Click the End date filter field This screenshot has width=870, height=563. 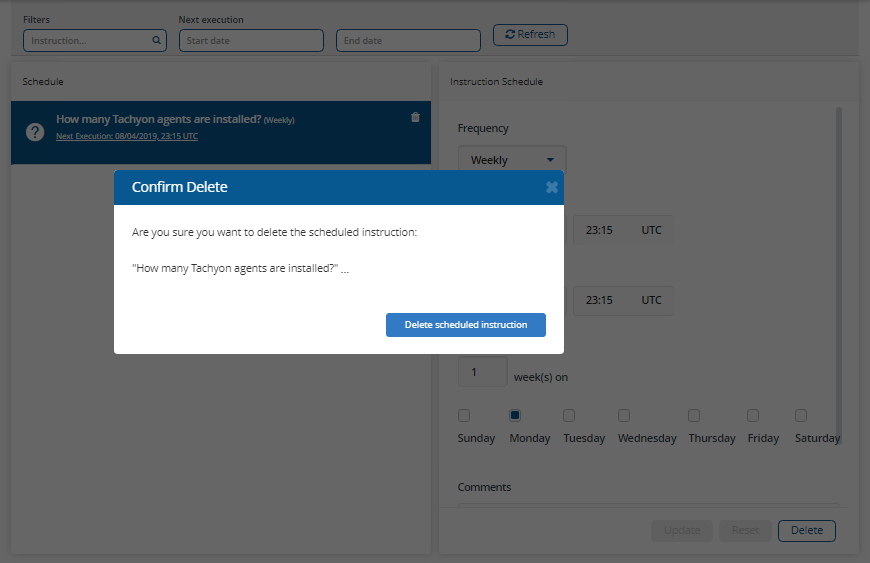point(408,41)
